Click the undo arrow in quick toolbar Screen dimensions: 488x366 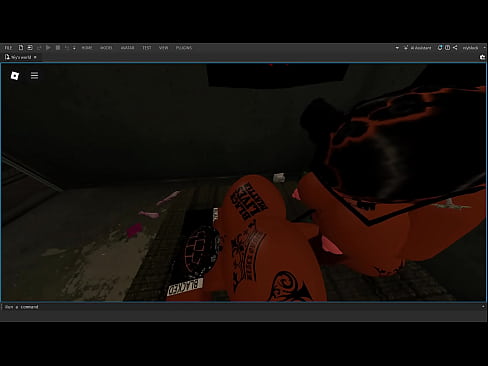[67, 48]
